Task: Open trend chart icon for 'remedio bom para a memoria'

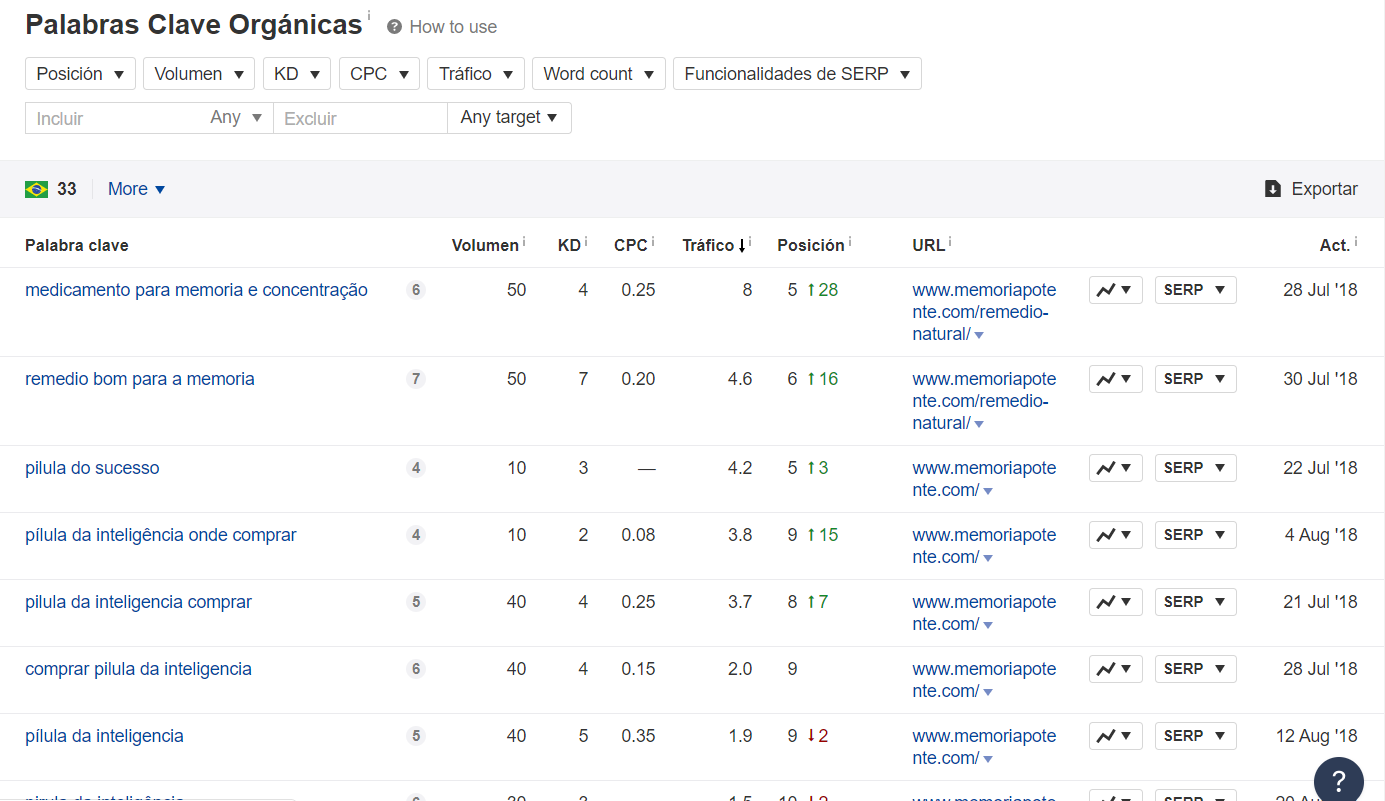Action: click(x=1115, y=379)
